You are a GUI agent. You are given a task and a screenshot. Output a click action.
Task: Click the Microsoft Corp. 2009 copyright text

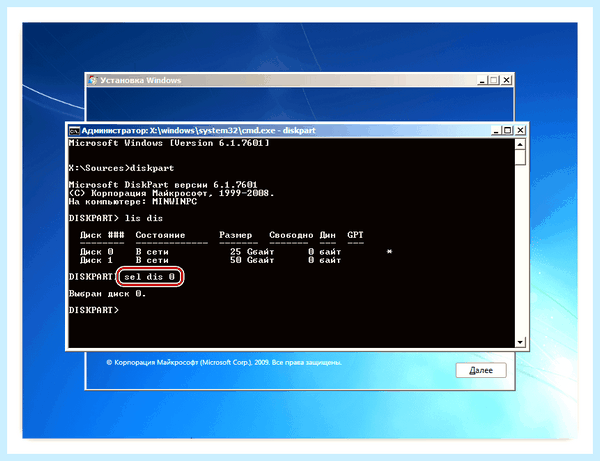pyautogui.click(x=224, y=362)
